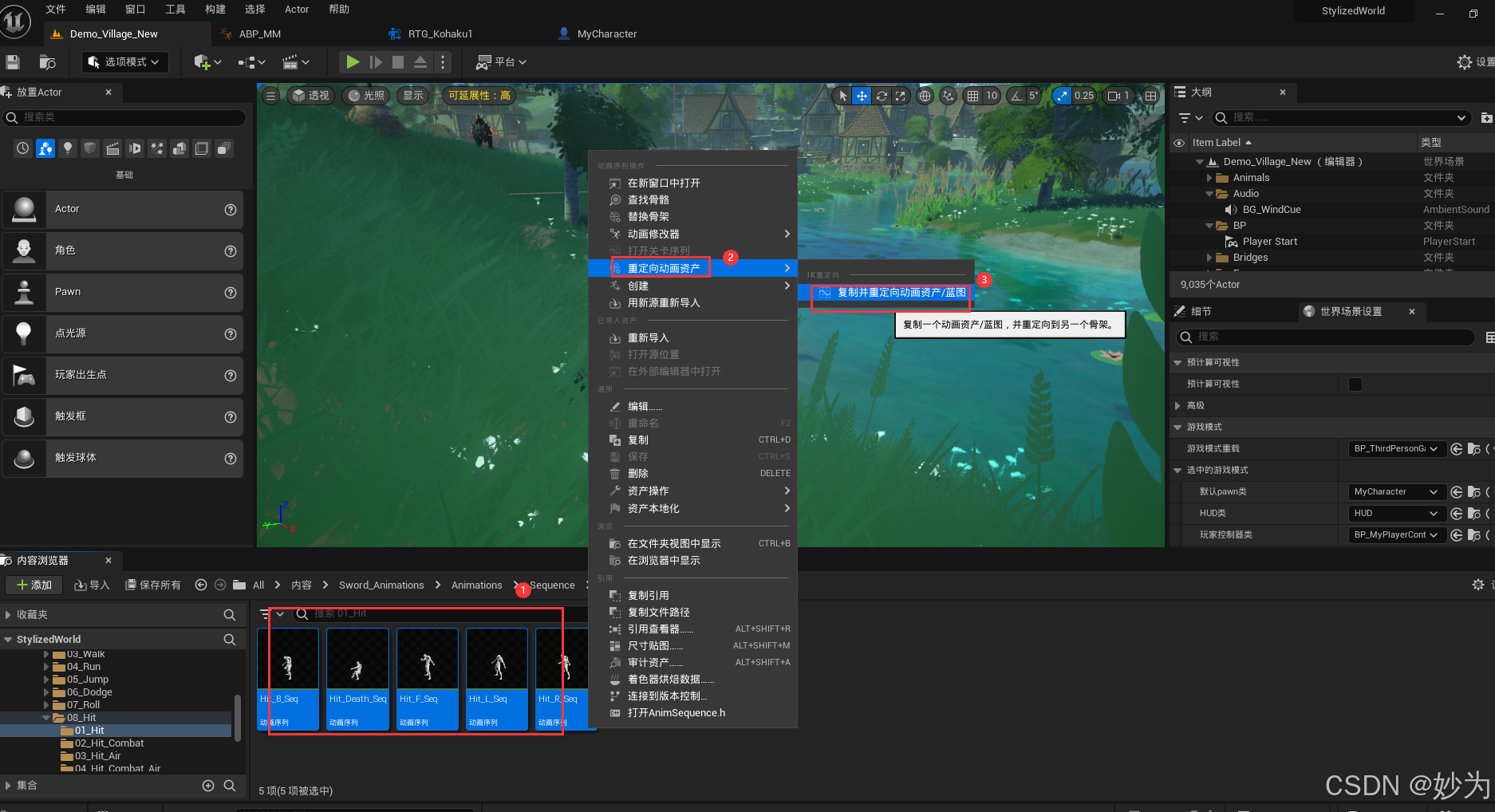This screenshot has height=812, width=1495.
Task: Click viewport layout grid icon
Action: pos(1150,96)
